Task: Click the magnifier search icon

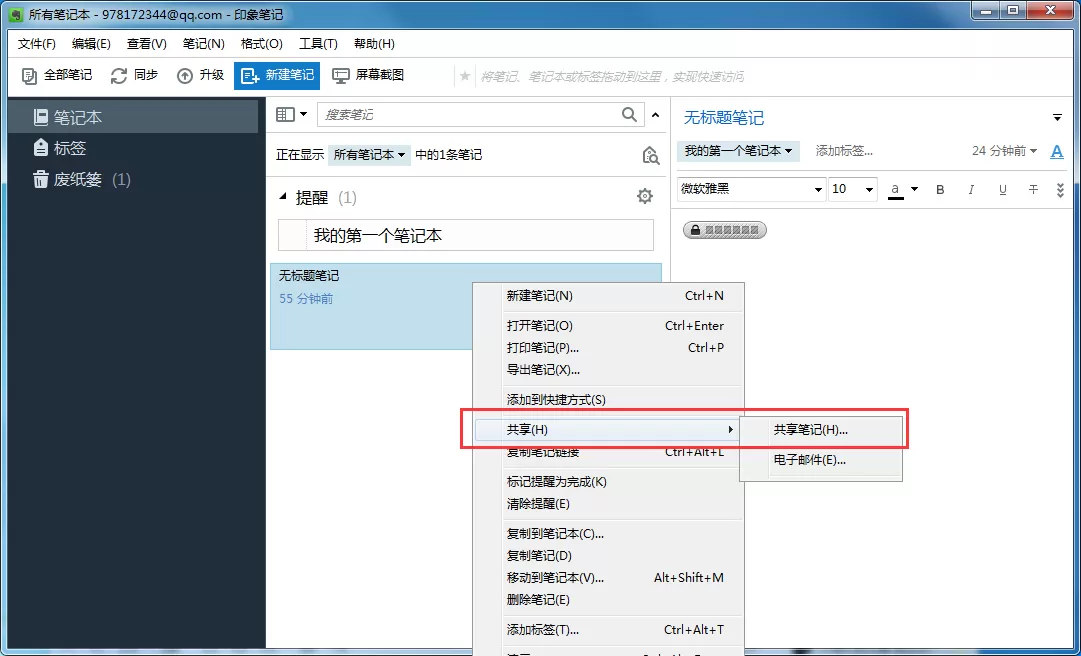Action: coord(629,114)
